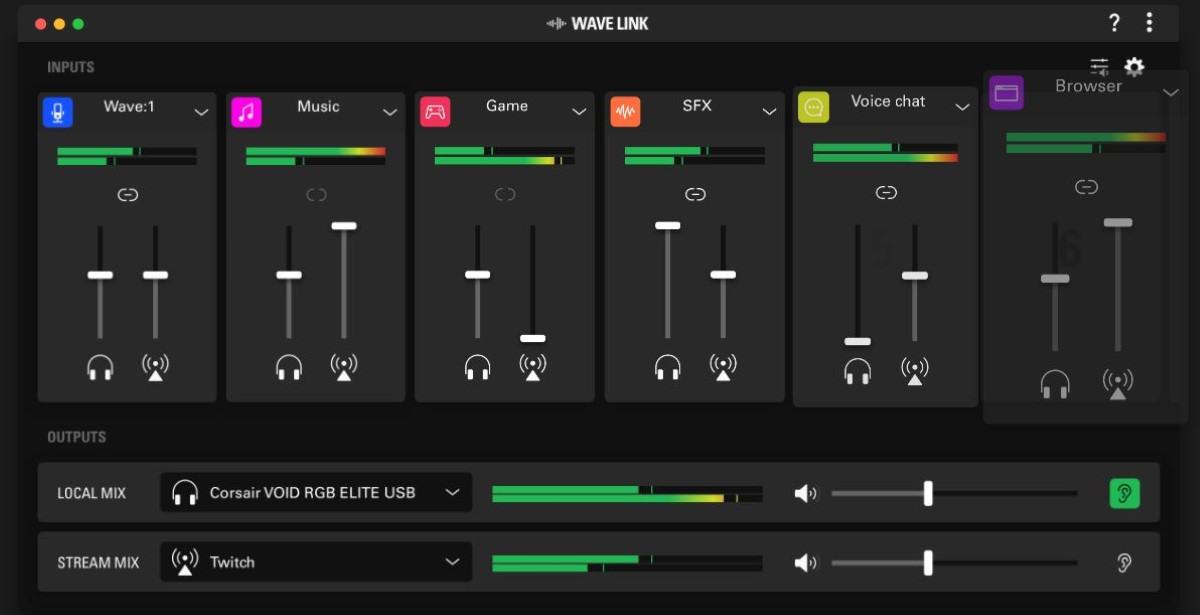Mute Music channel in headphone mix

(289, 368)
